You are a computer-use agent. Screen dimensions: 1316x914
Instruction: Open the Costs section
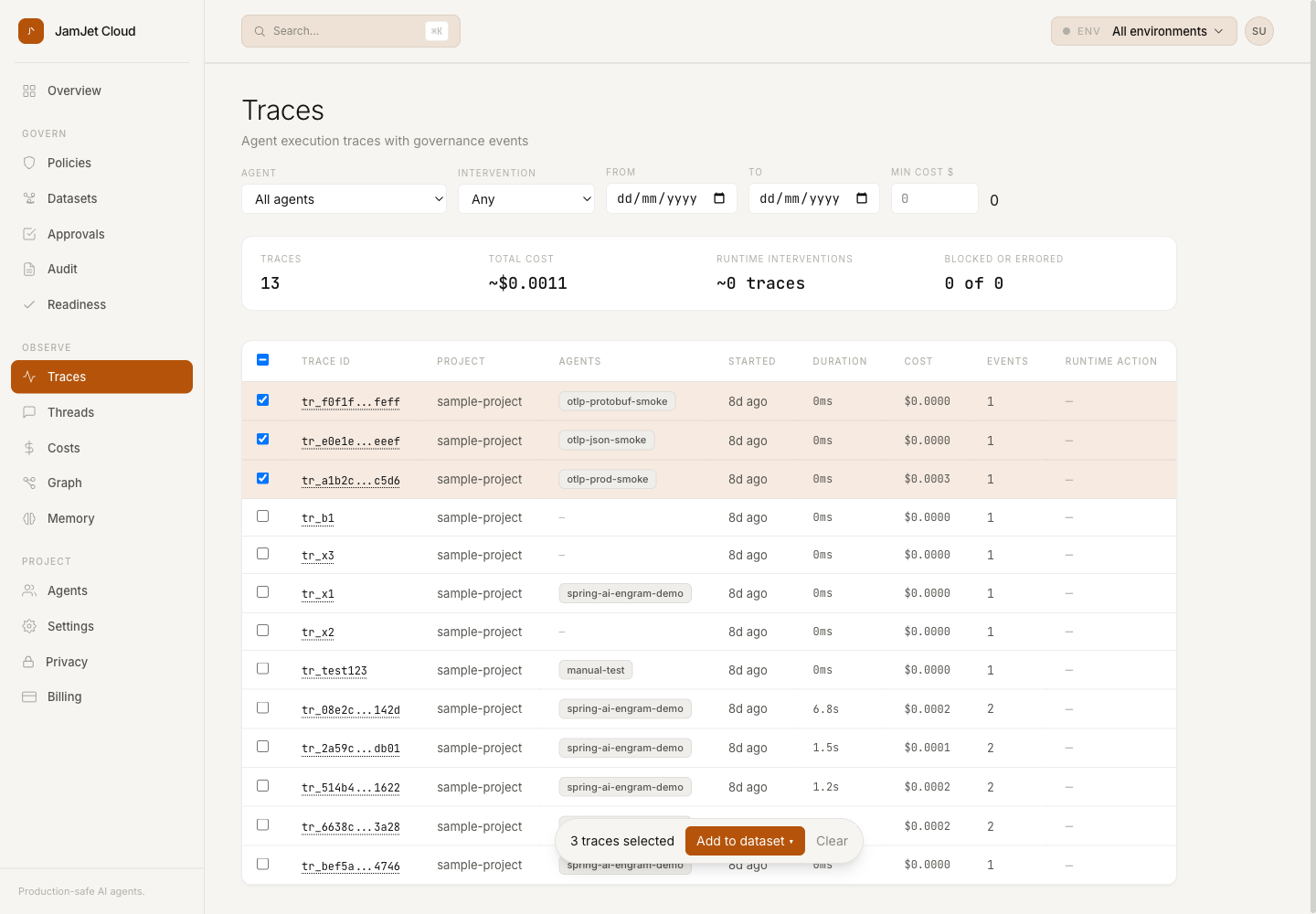coord(101,448)
